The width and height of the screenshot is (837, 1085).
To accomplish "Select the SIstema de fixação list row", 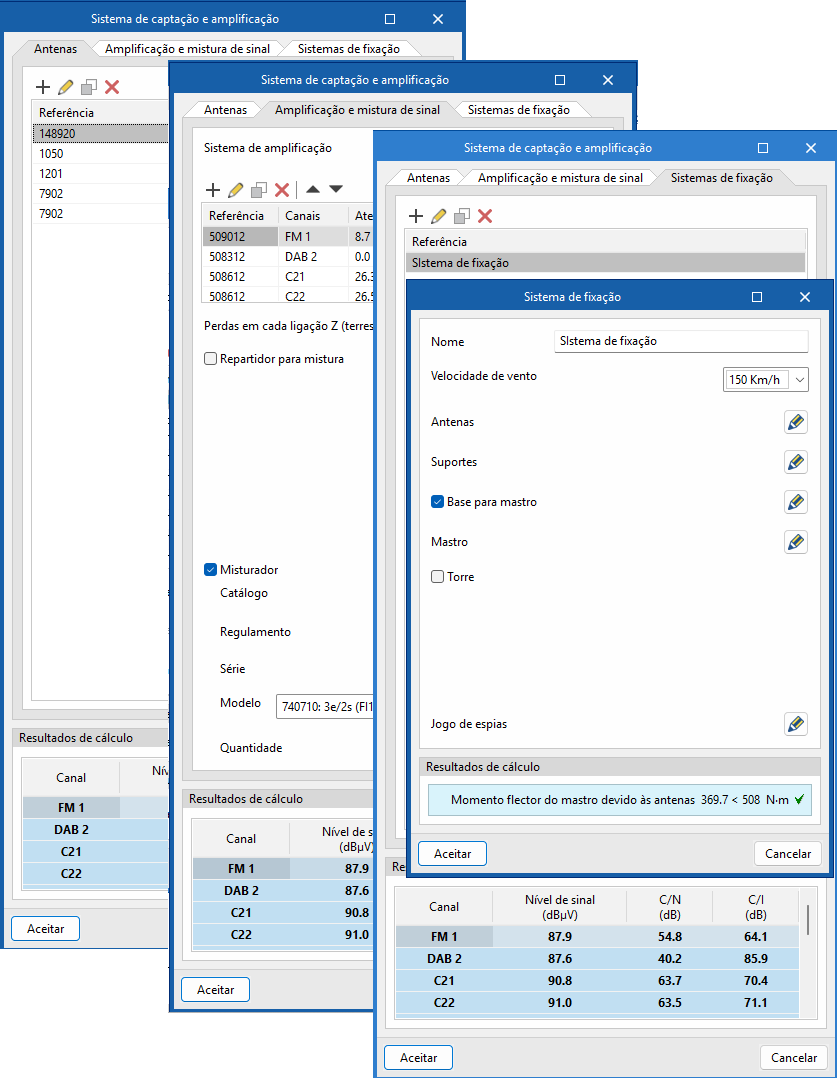I will [605, 263].
